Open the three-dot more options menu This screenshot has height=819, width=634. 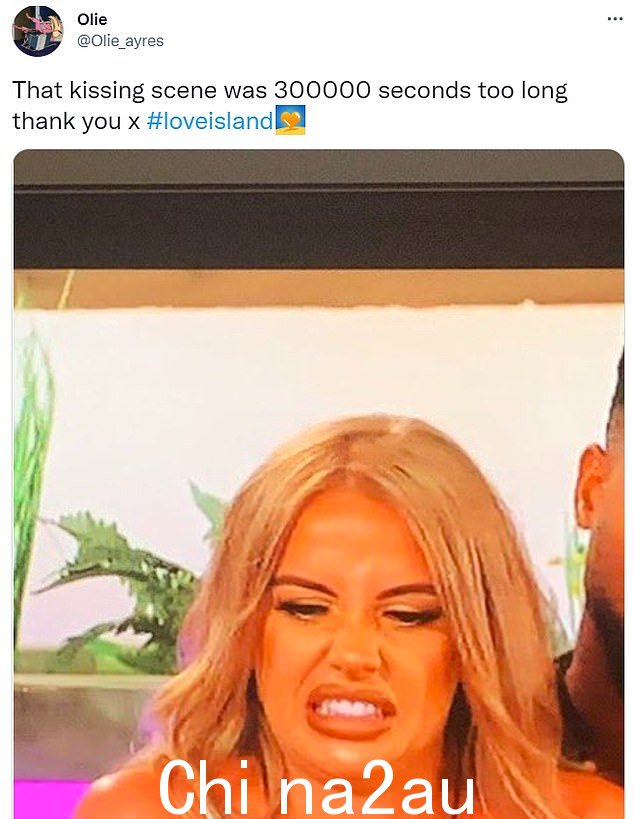pos(615,19)
